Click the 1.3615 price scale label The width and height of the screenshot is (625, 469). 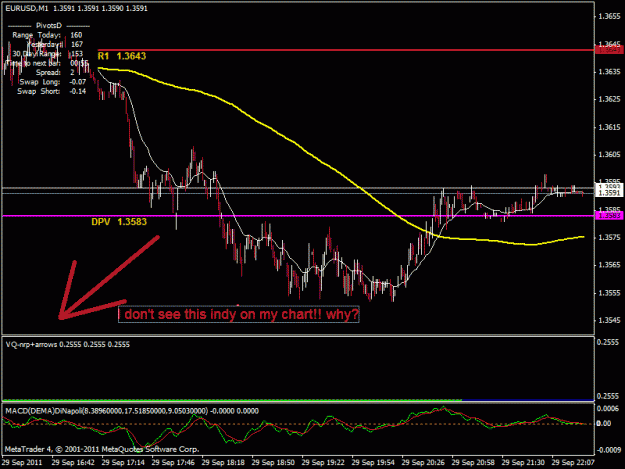(609, 127)
